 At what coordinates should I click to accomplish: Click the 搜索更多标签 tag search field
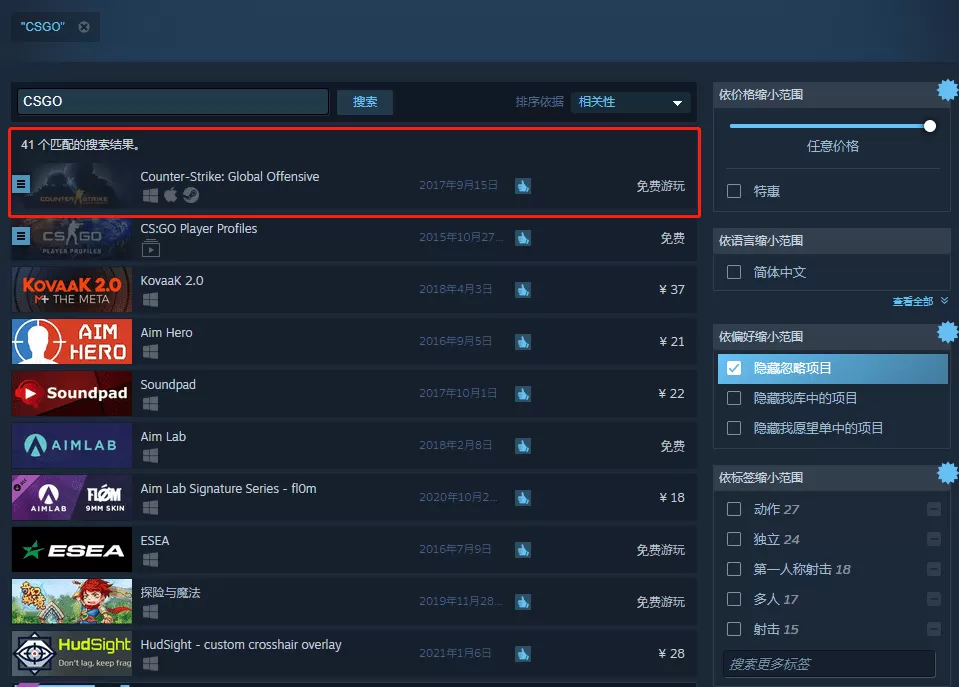click(829, 664)
